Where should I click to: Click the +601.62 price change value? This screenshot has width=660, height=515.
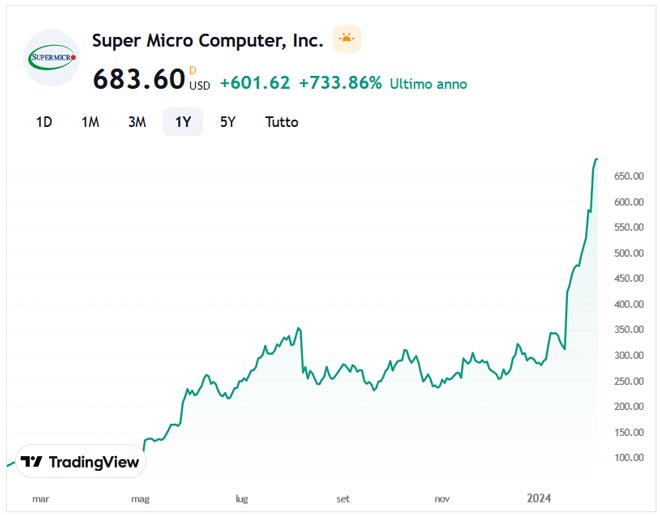point(254,83)
